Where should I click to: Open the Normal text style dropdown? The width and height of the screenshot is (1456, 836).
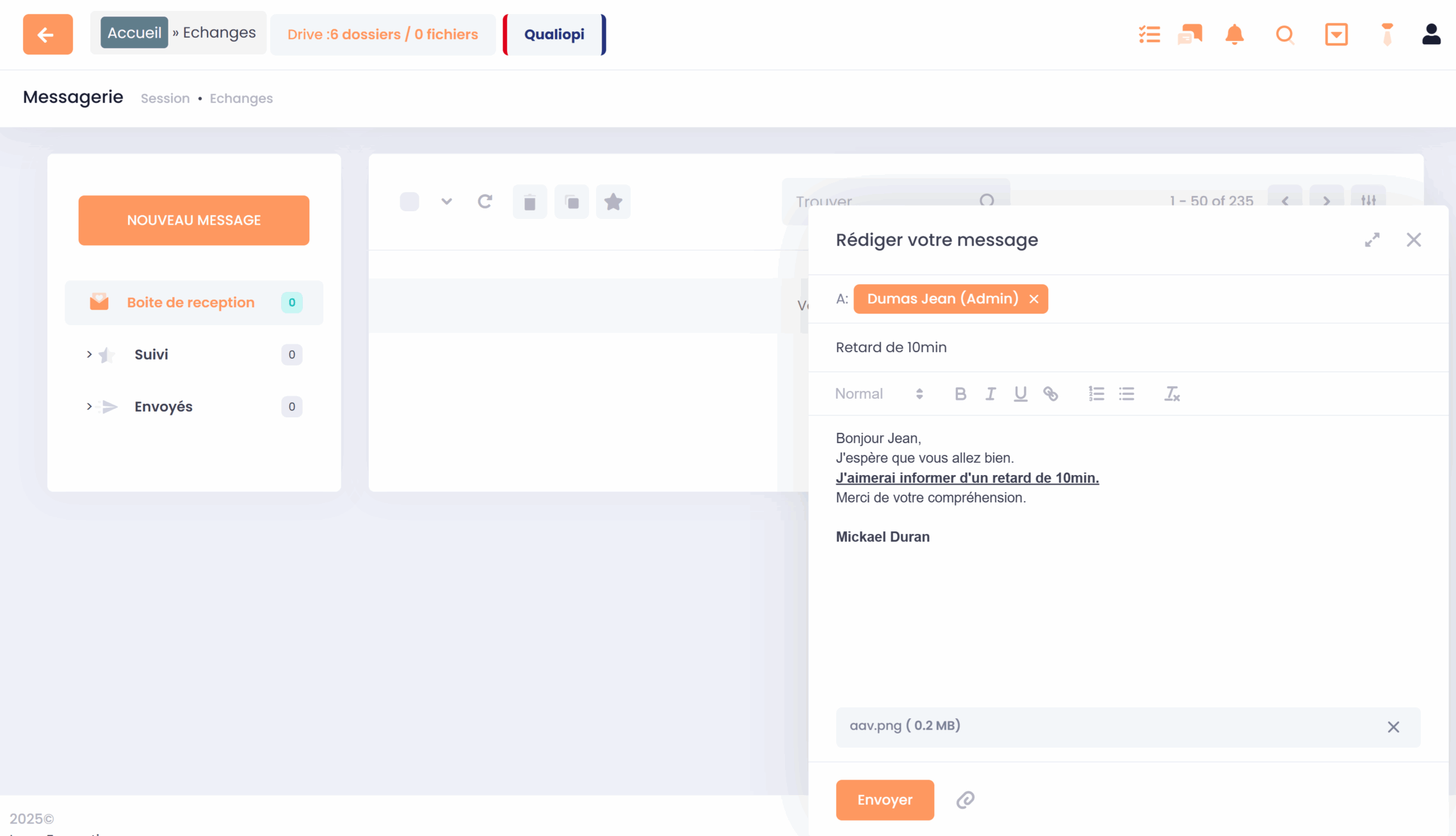tap(878, 394)
